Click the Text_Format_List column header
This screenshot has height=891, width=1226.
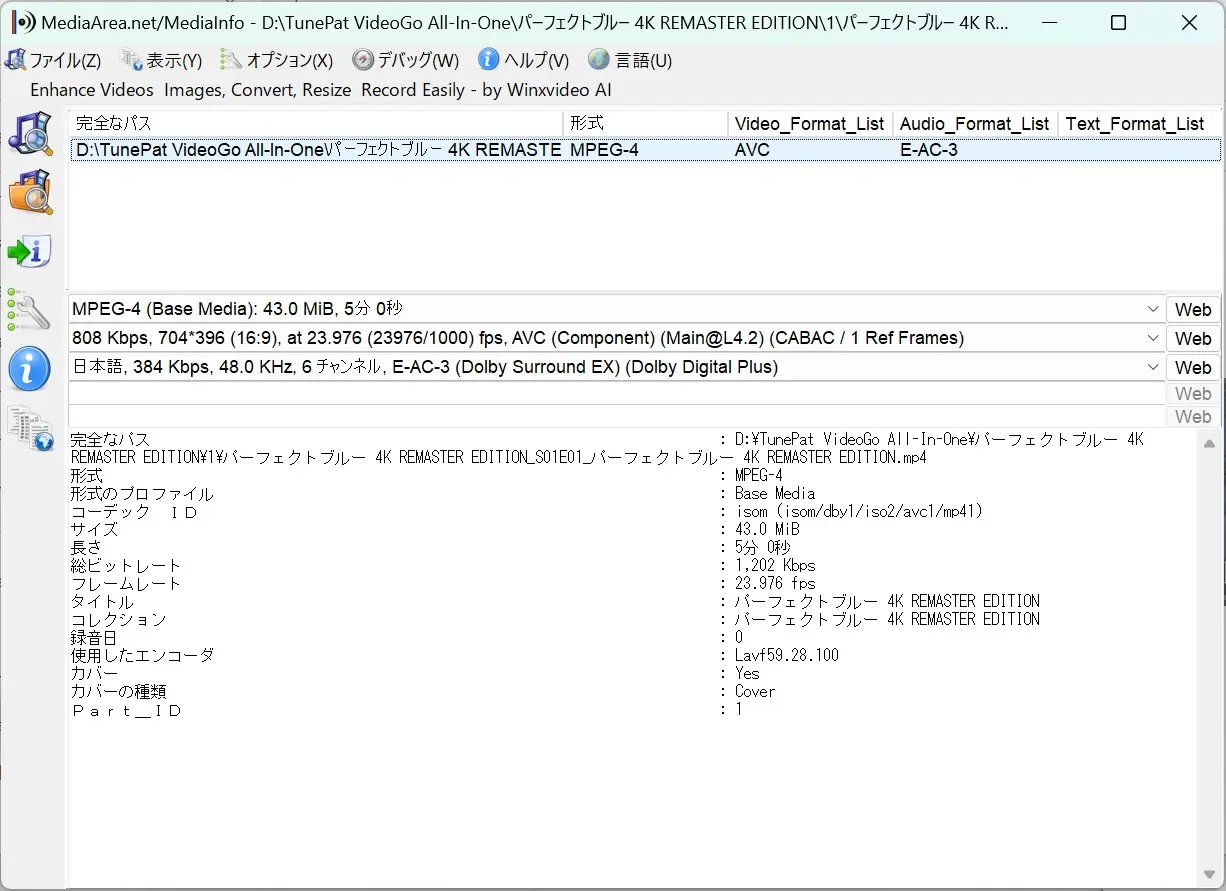click(x=1139, y=124)
